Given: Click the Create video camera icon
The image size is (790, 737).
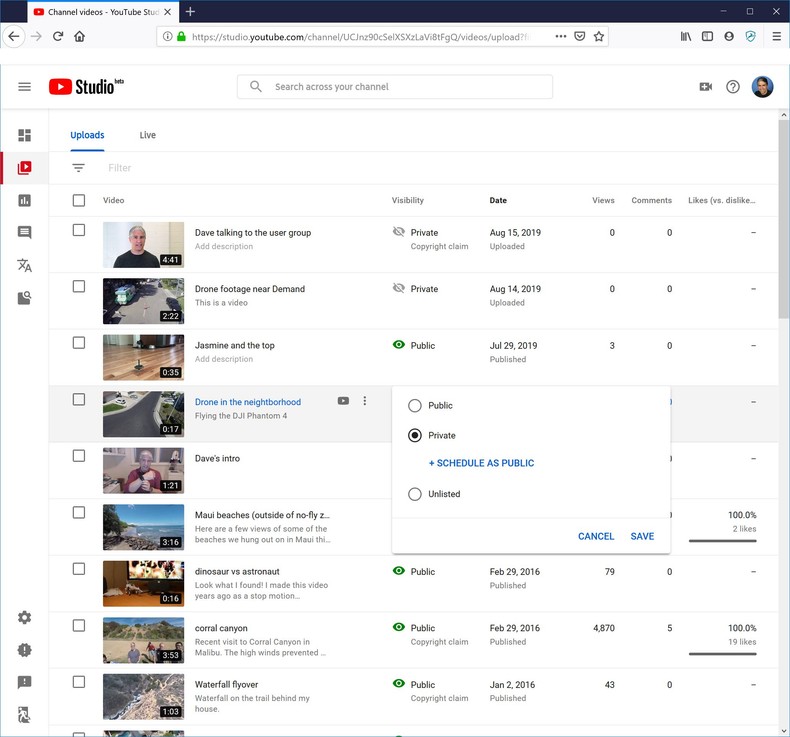Looking at the screenshot, I should (705, 87).
